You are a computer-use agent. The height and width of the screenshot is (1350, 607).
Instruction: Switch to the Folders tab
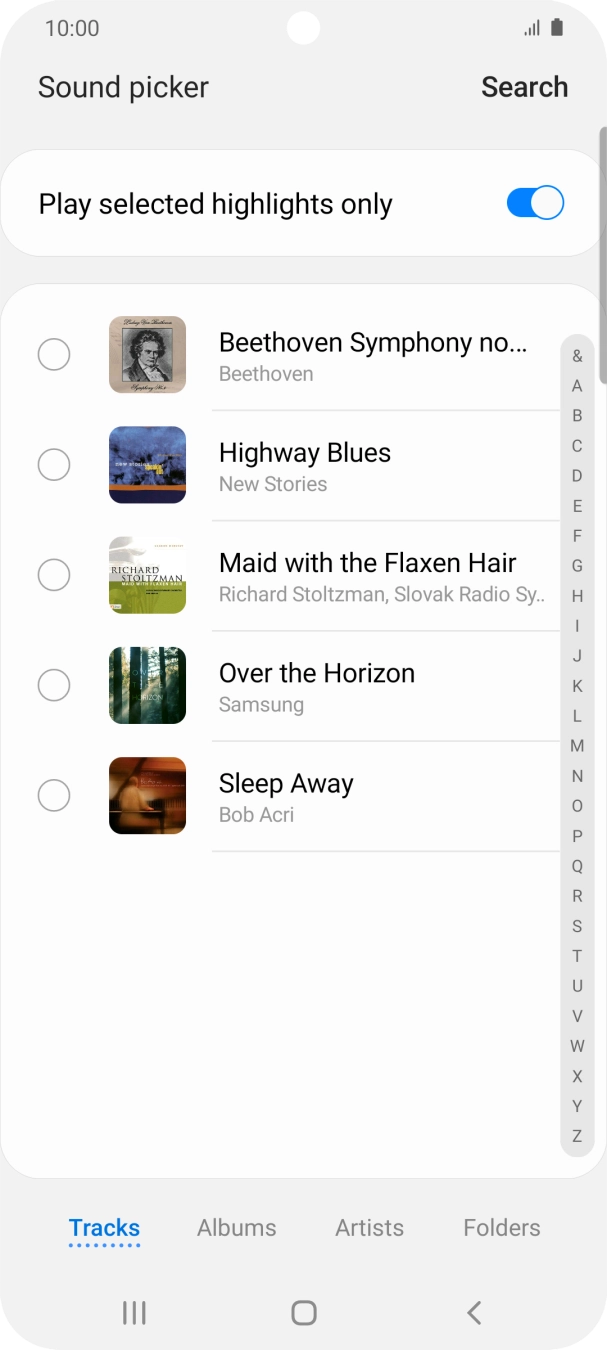coord(501,1228)
